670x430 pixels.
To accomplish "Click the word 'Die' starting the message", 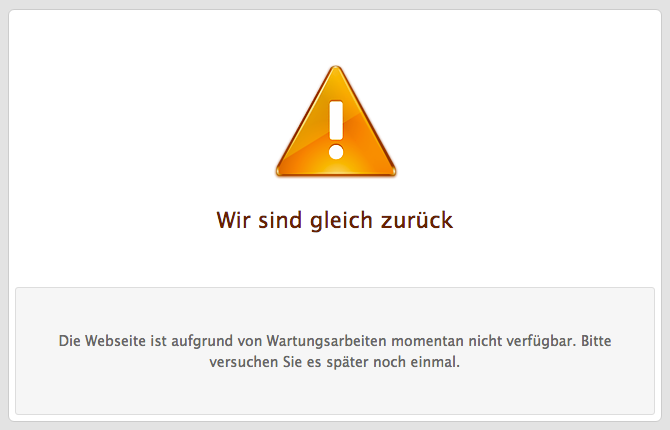I will [70, 341].
